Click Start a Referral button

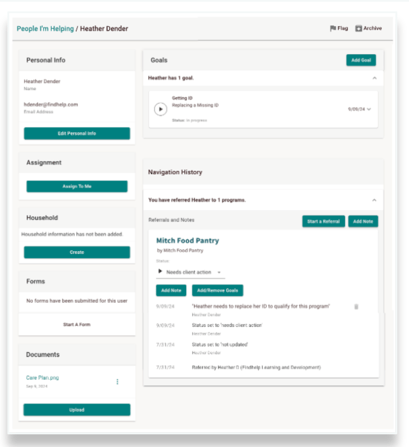[323, 221]
